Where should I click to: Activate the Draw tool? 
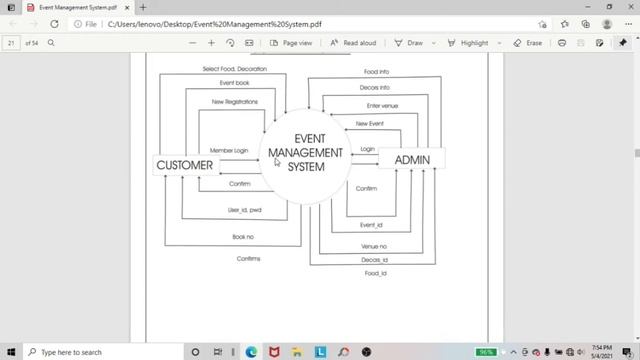click(x=409, y=43)
